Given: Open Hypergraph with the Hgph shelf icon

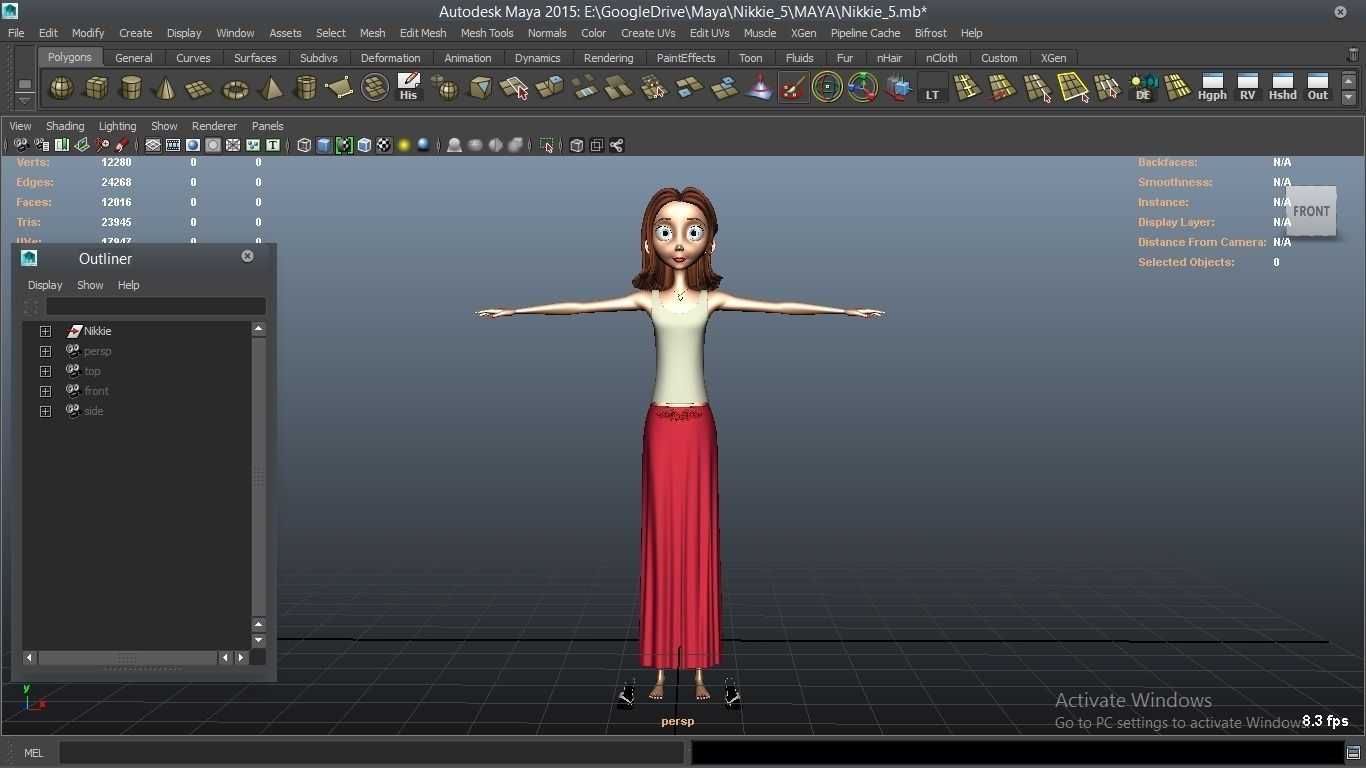Looking at the screenshot, I should pos(1212,88).
